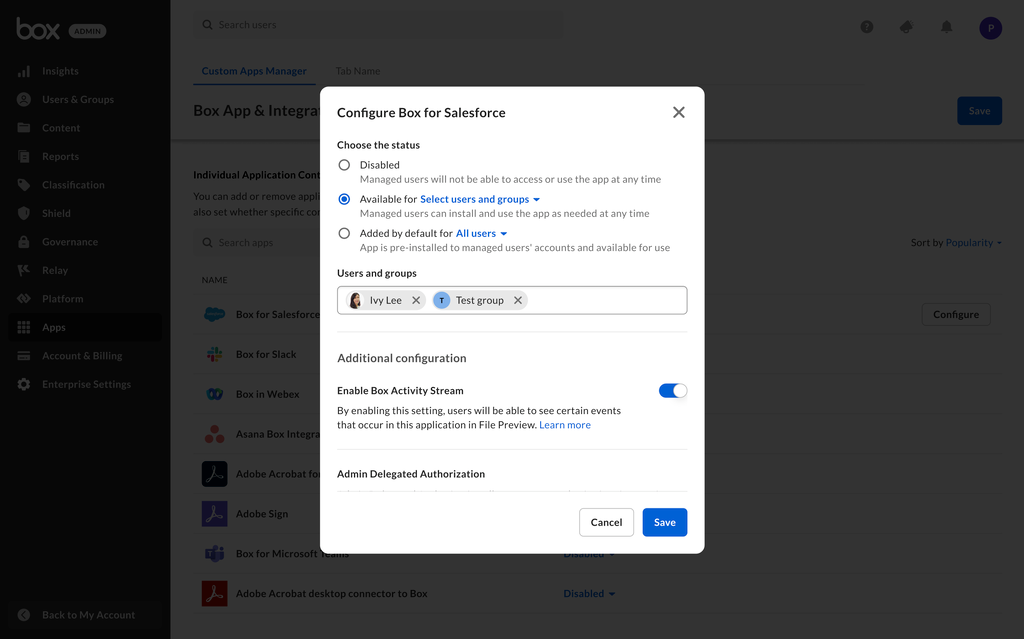The image size is (1024, 639).
Task: Open the Sort by Popularity dropdown
Action: [x=956, y=243]
